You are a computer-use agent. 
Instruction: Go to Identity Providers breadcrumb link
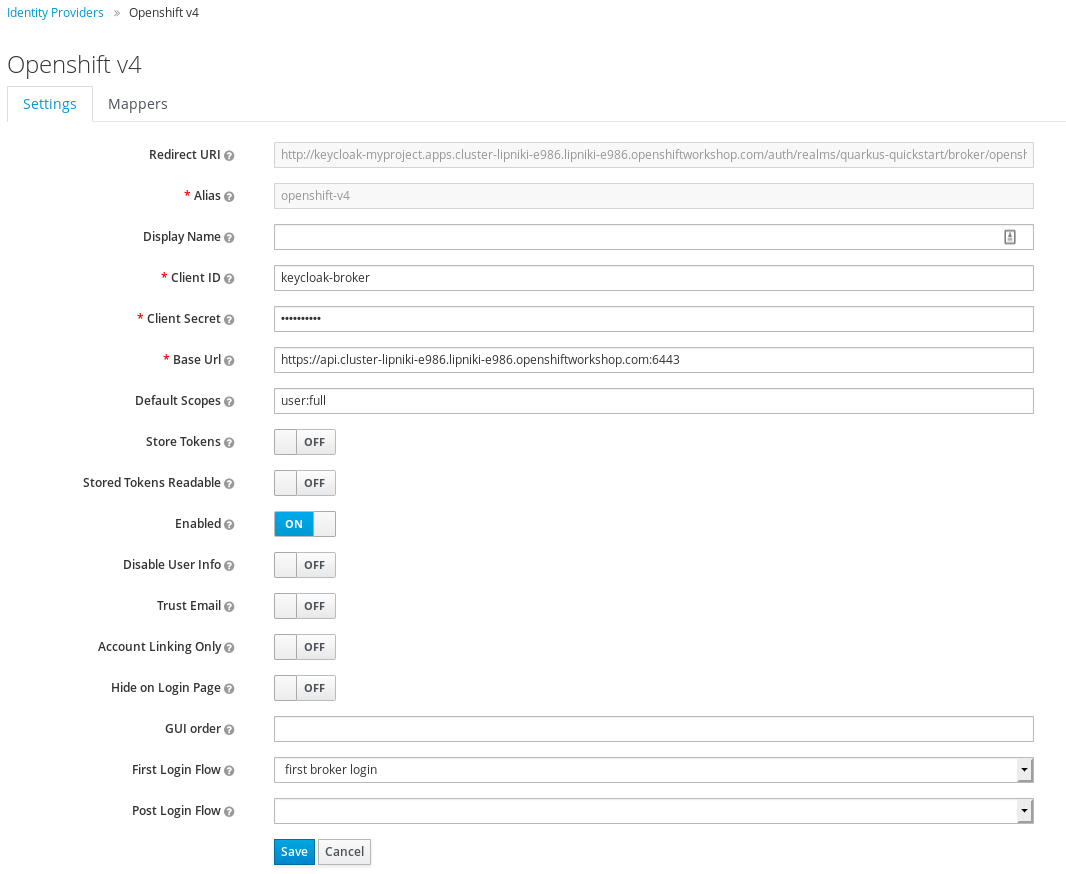[55, 13]
